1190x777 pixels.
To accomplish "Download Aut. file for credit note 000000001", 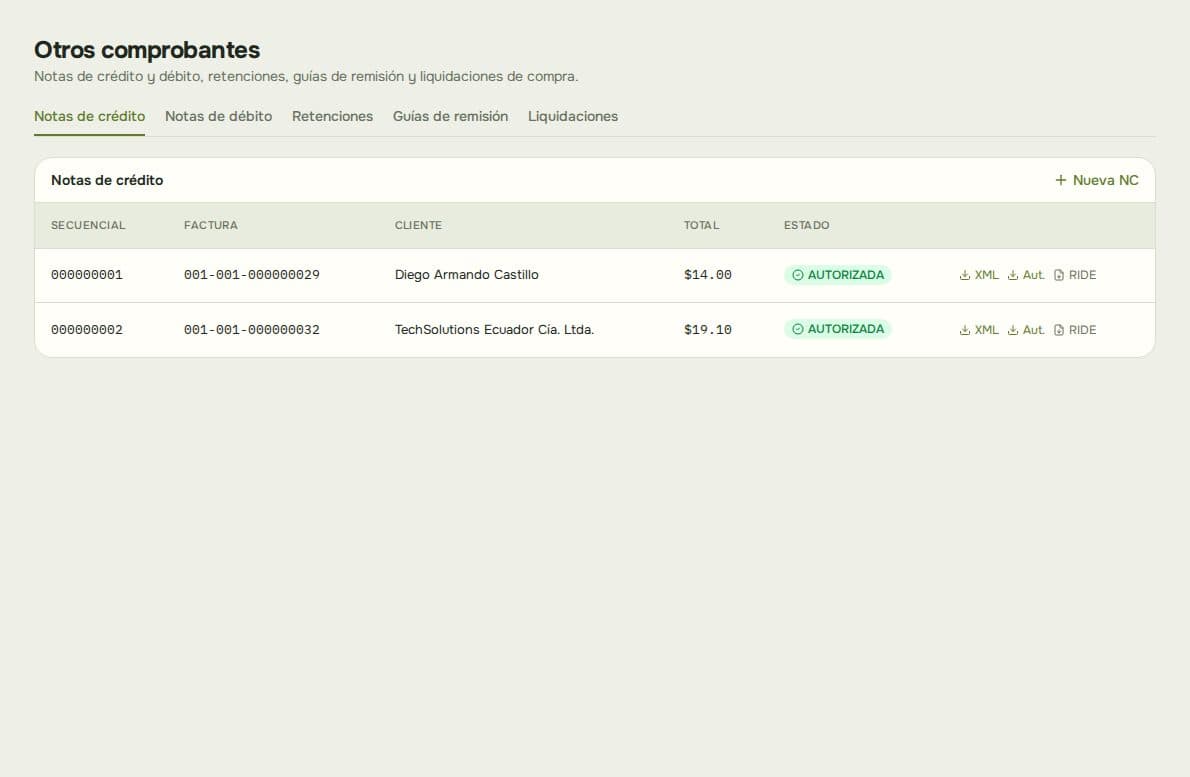I will coord(1026,275).
